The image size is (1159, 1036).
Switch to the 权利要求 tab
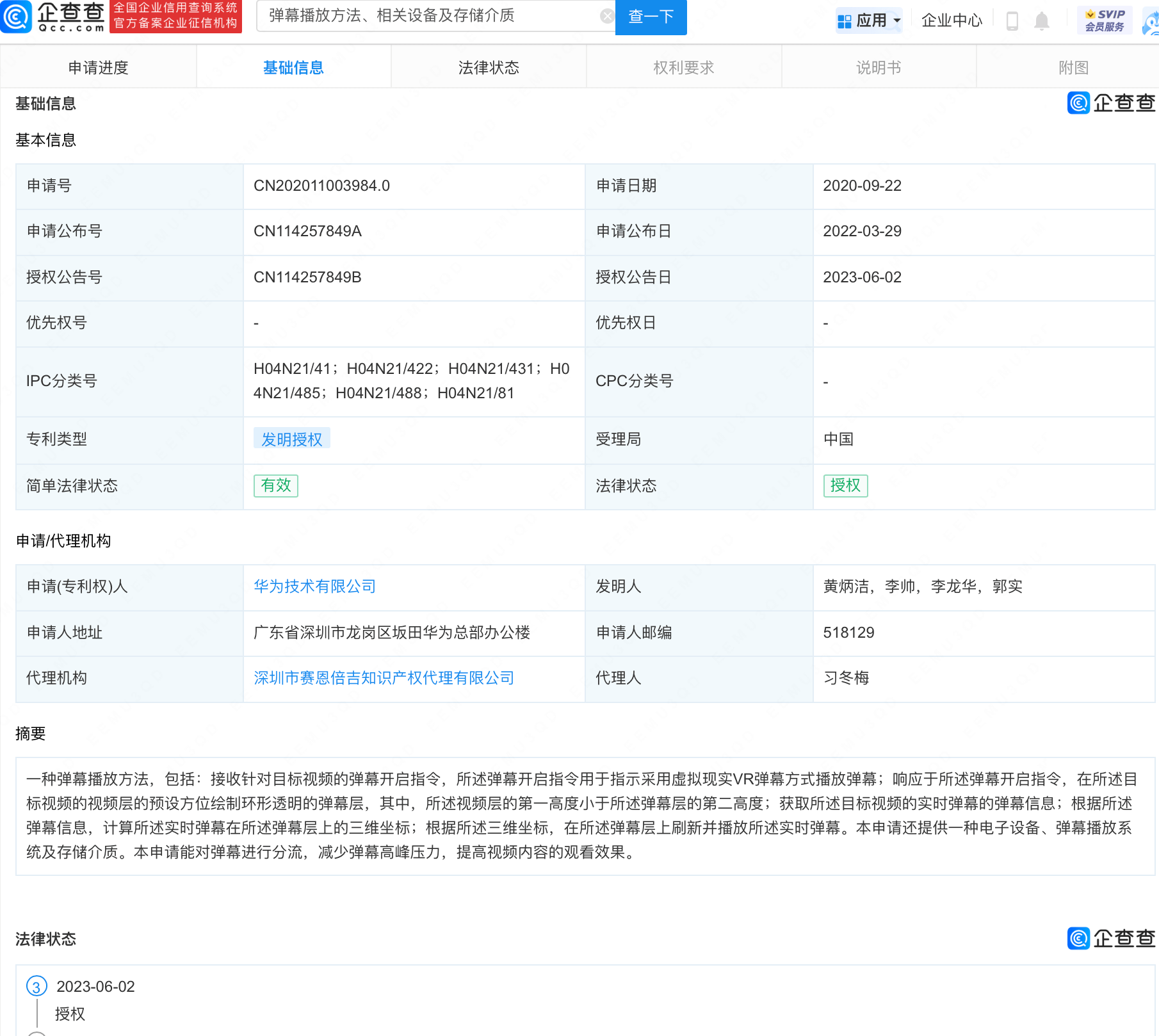tap(683, 67)
